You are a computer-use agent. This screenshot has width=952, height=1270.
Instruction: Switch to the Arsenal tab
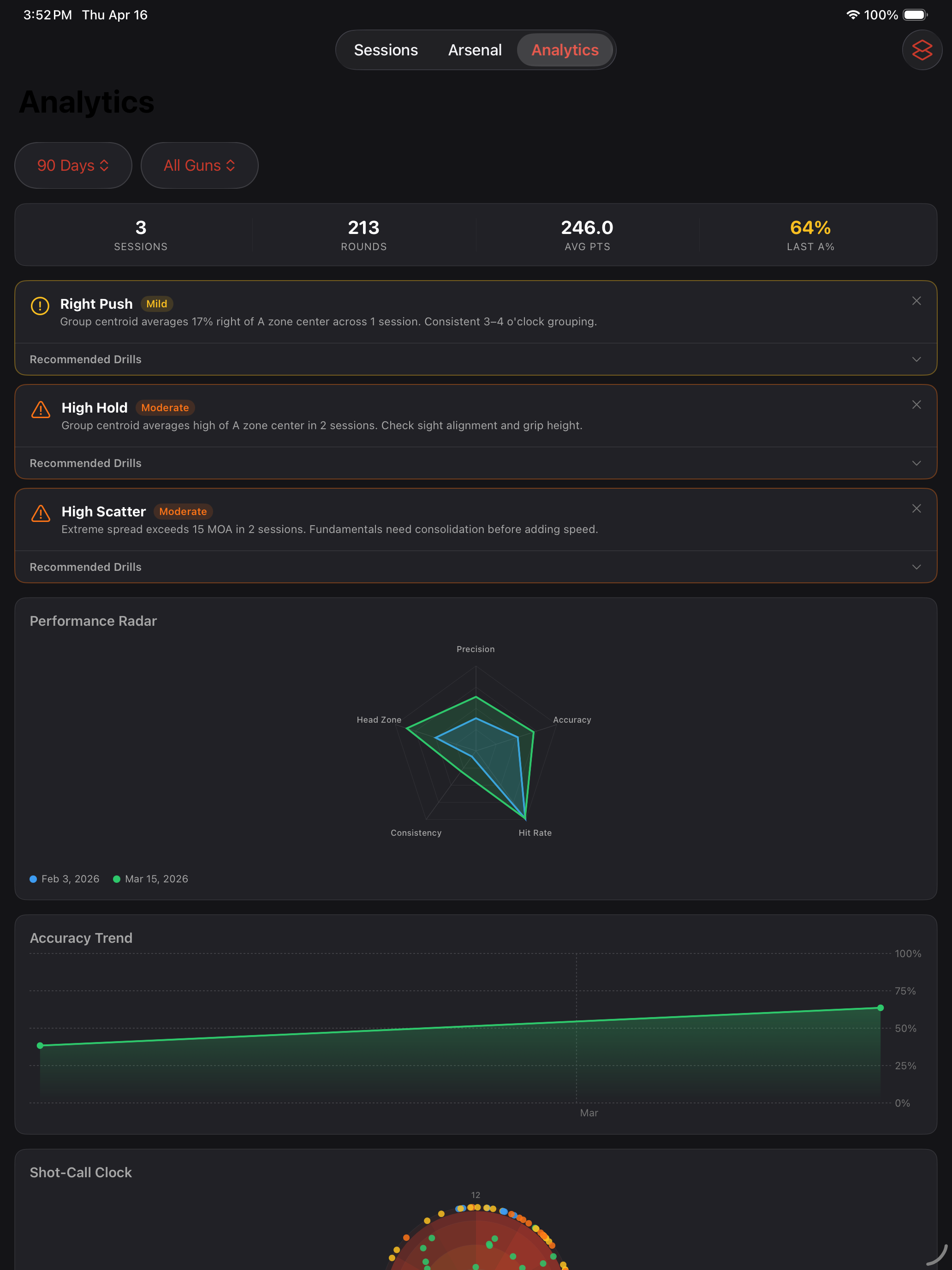coord(475,50)
